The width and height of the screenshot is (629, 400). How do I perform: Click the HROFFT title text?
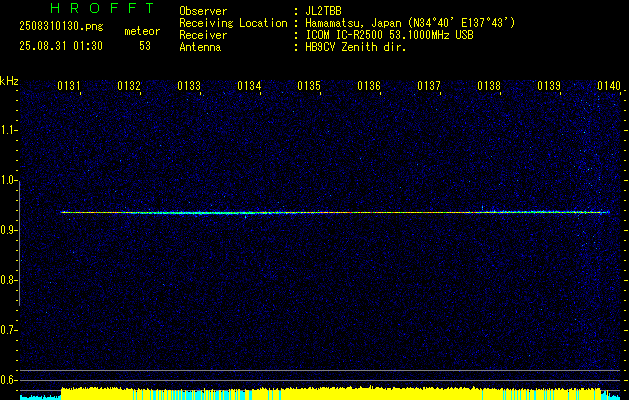[102, 8]
